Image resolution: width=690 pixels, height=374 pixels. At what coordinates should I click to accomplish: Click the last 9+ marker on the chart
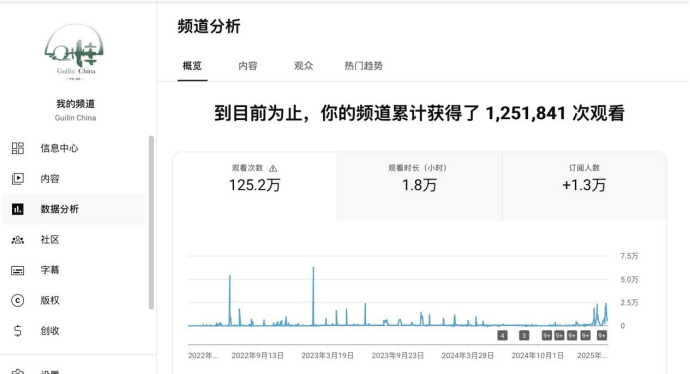pyautogui.click(x=602, y=336)
